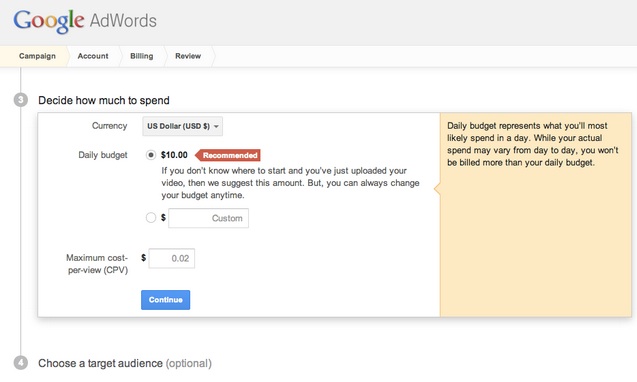Focus the Custom budget amount field

(208, 218)
